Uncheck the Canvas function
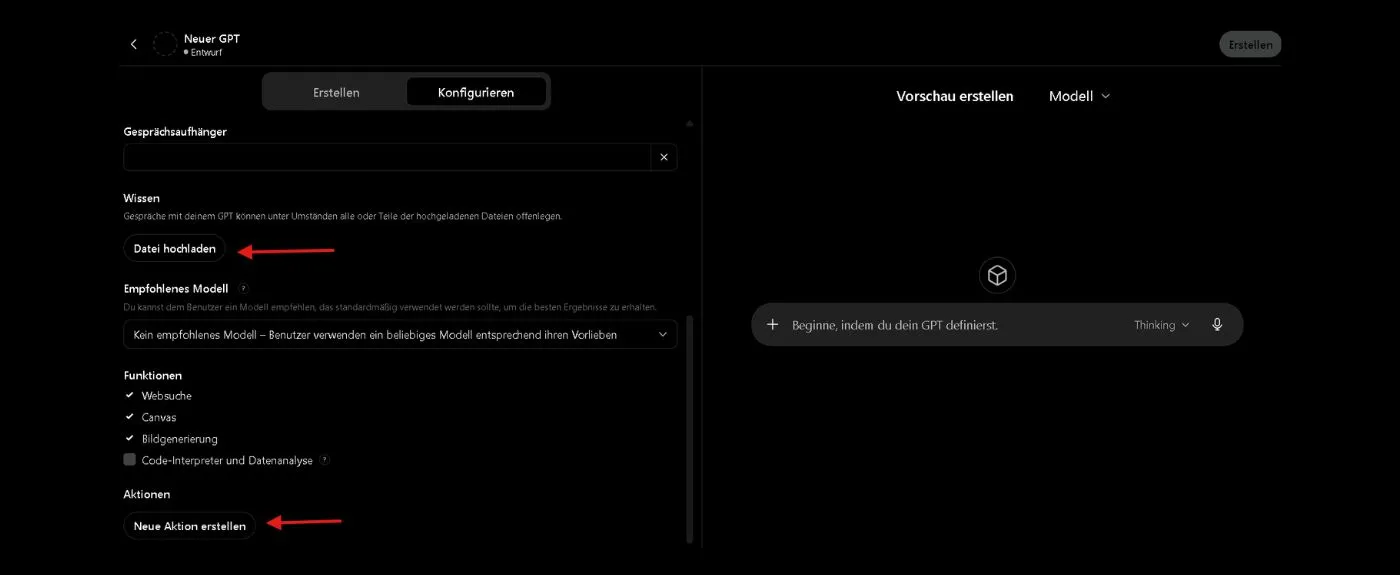Viewport: 1400px width, 575px height. [x=129, y=417]
